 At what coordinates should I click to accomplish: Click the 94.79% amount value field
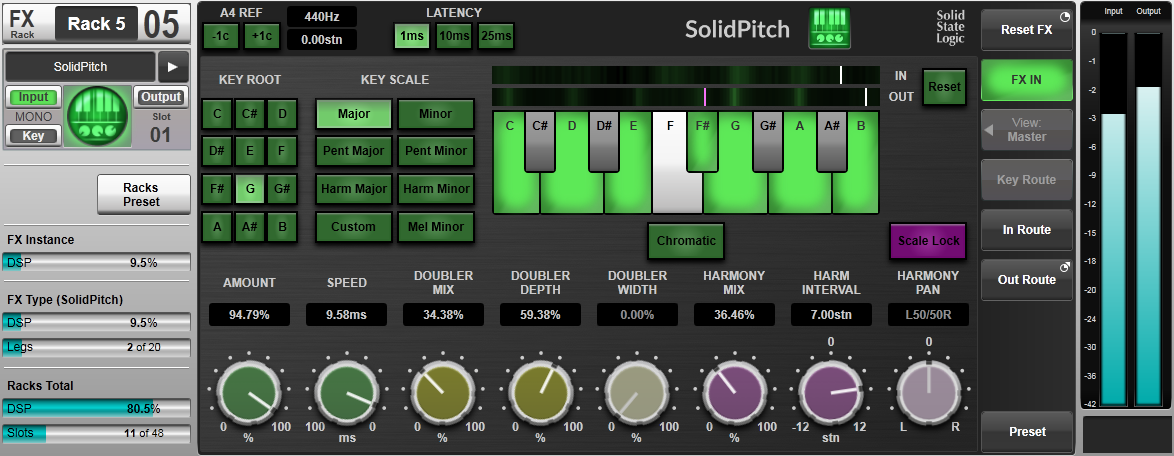click(249, 314)
